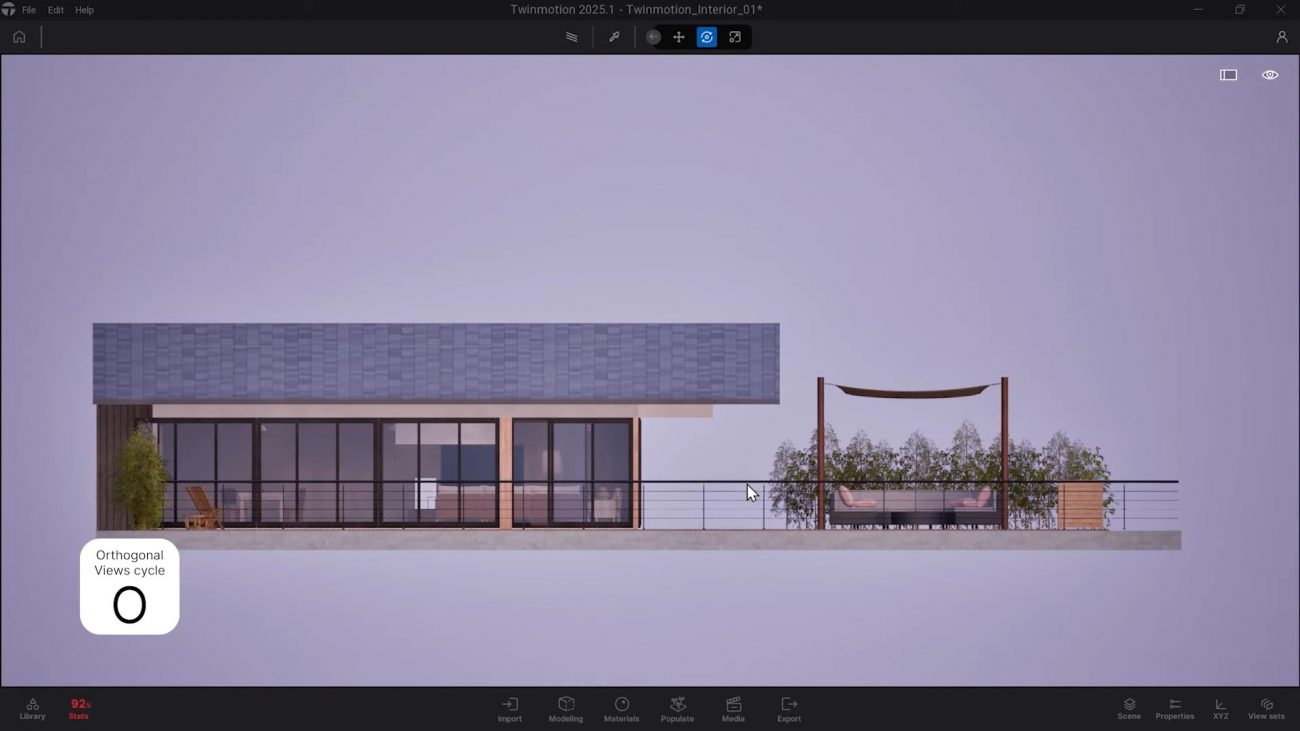
Task: Toggle the side panel layout view
Action: [x=1228, y=75]
